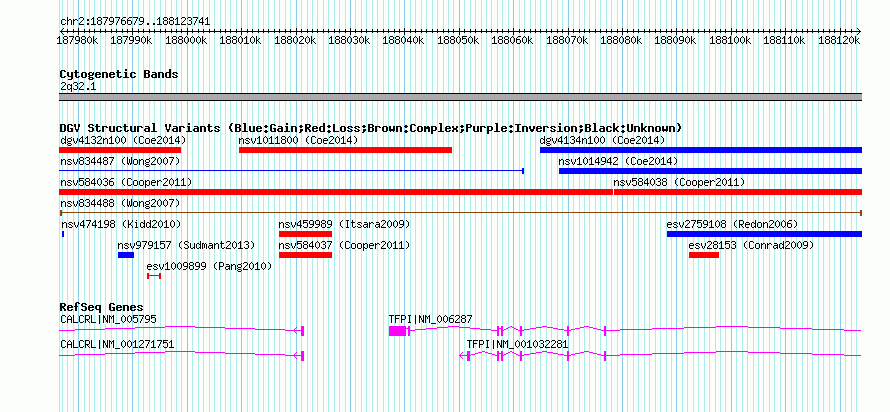The image size is (890, 412).
Task: Click the esv1009899 (Pang2010) label
Action: (209, 266)
